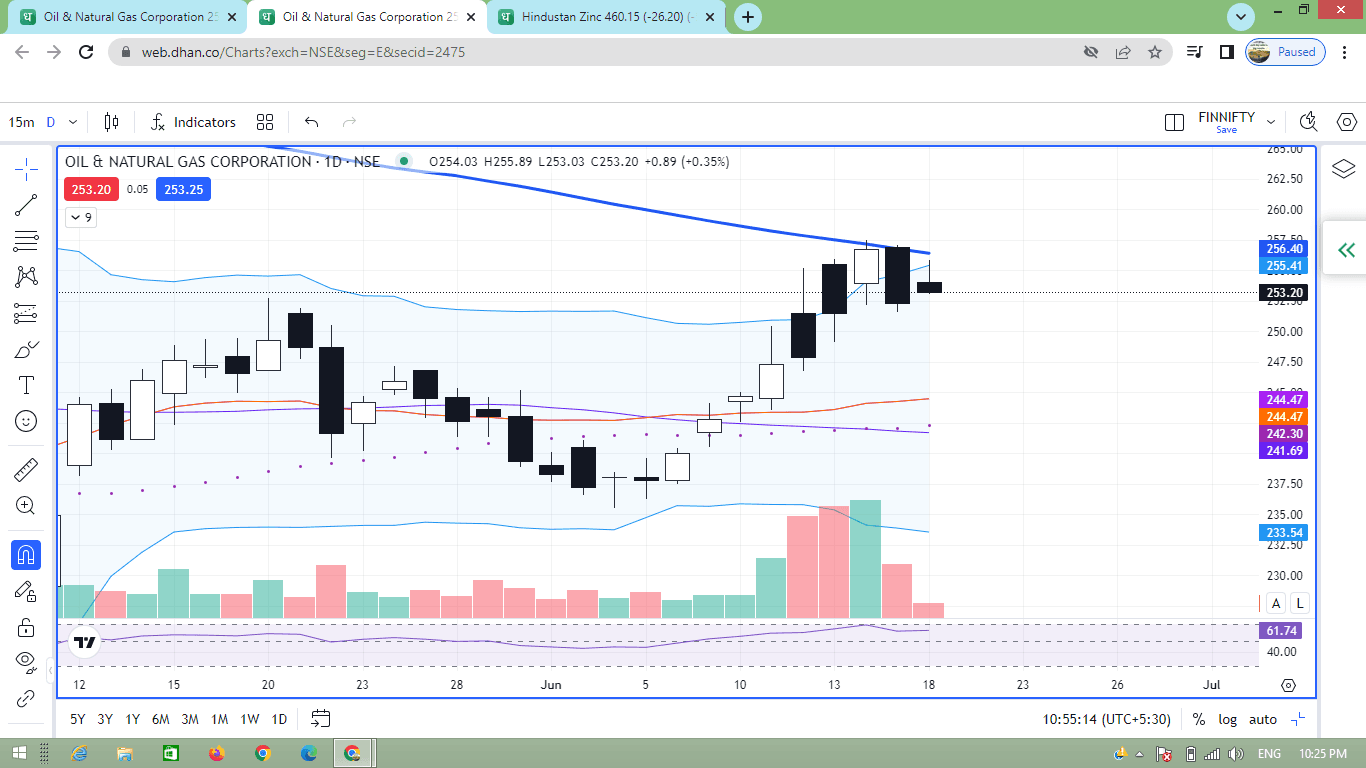
Task: Select the pattern drawing tool
Action: coord(26,277)
